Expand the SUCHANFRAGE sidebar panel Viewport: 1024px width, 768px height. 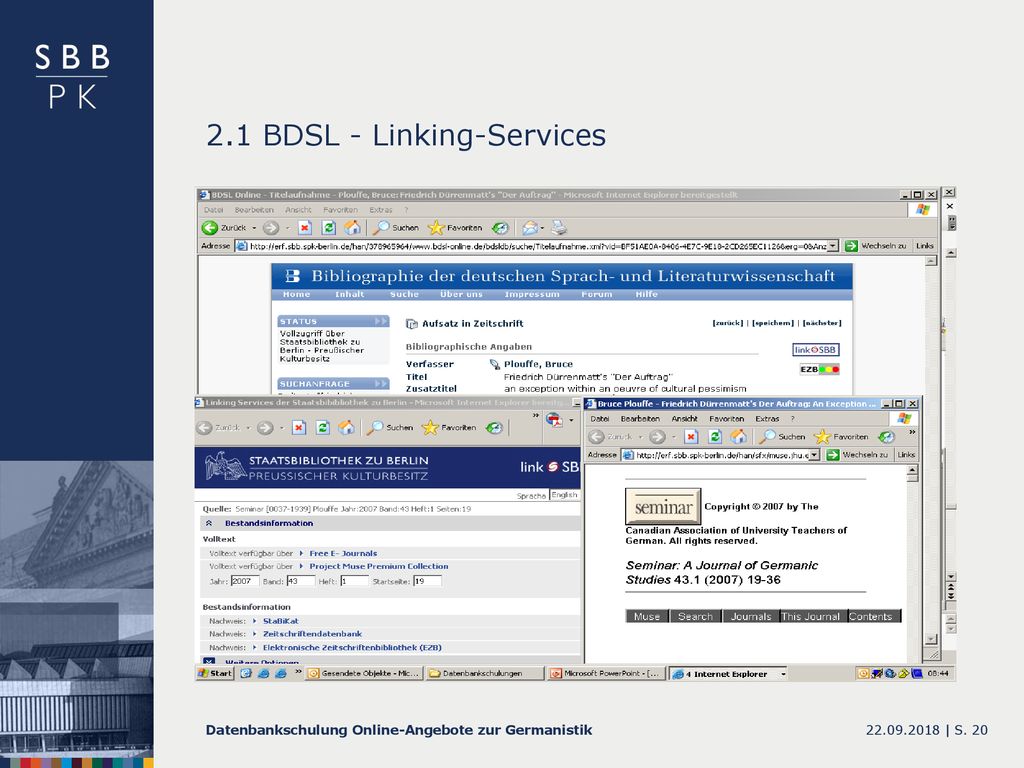point(381,384)
